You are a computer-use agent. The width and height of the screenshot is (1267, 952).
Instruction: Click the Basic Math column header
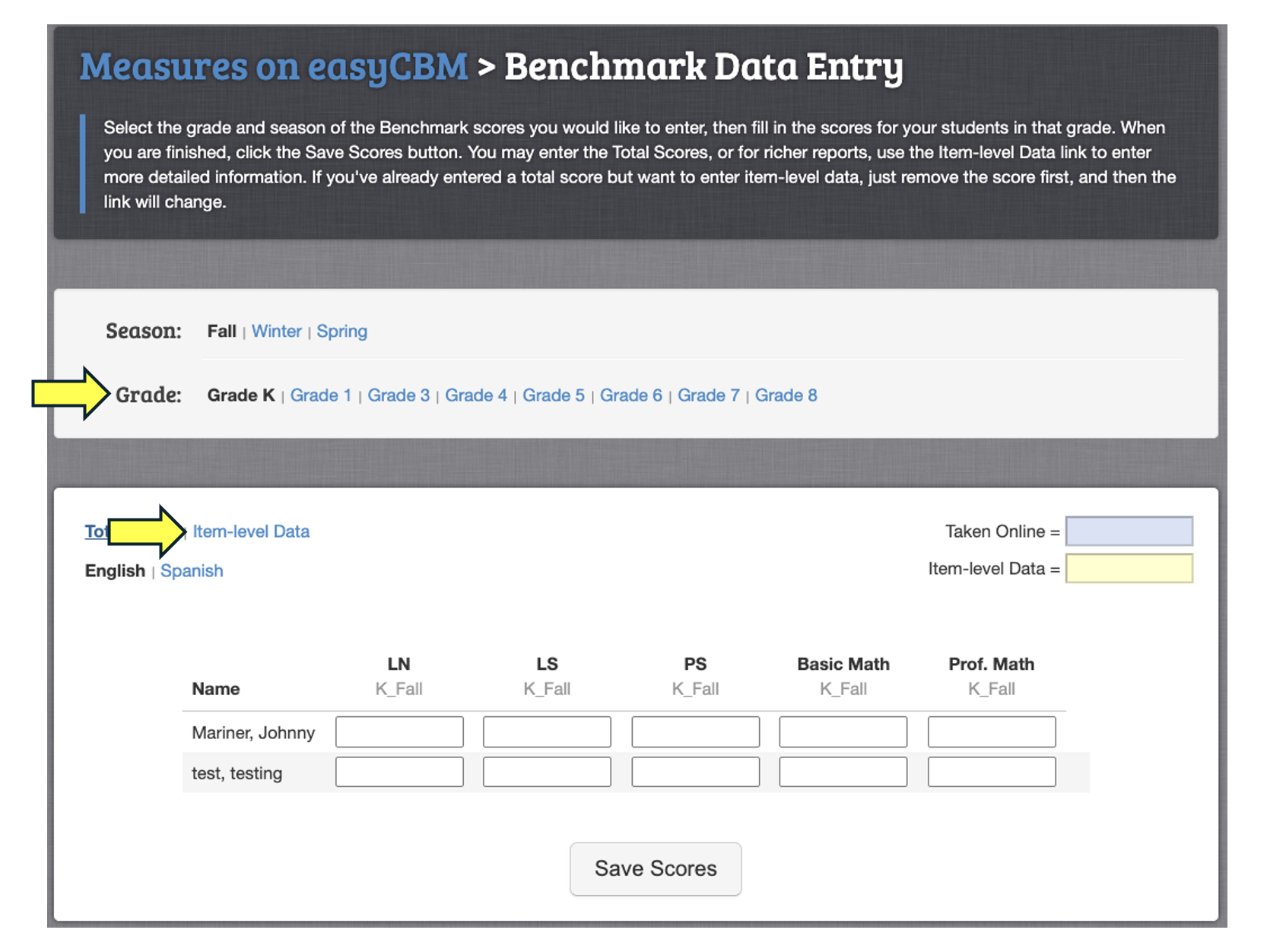pyautogui.click(x=843, y=664)
